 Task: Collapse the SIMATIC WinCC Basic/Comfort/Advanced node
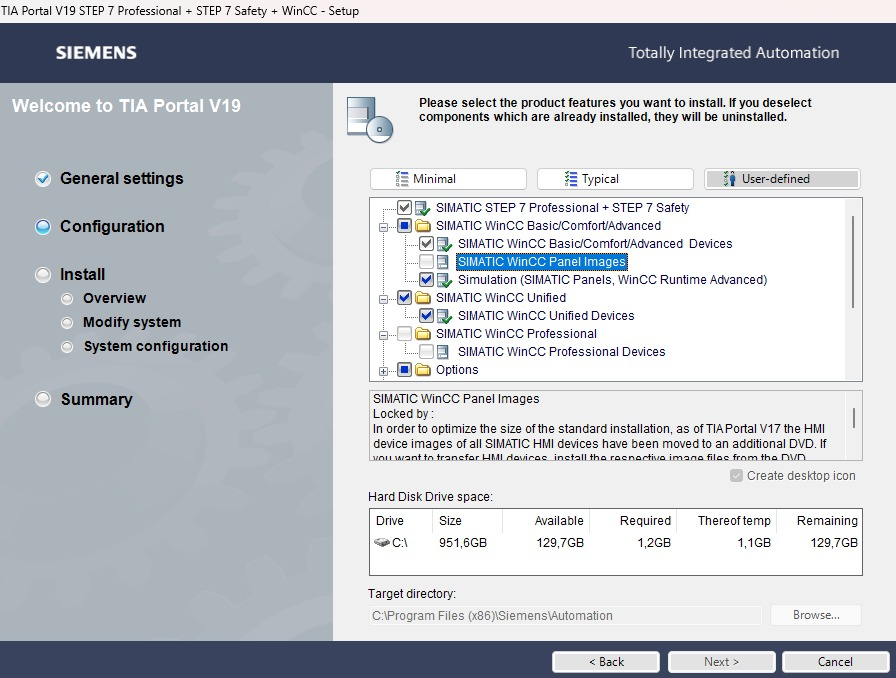tap(383, 226)
